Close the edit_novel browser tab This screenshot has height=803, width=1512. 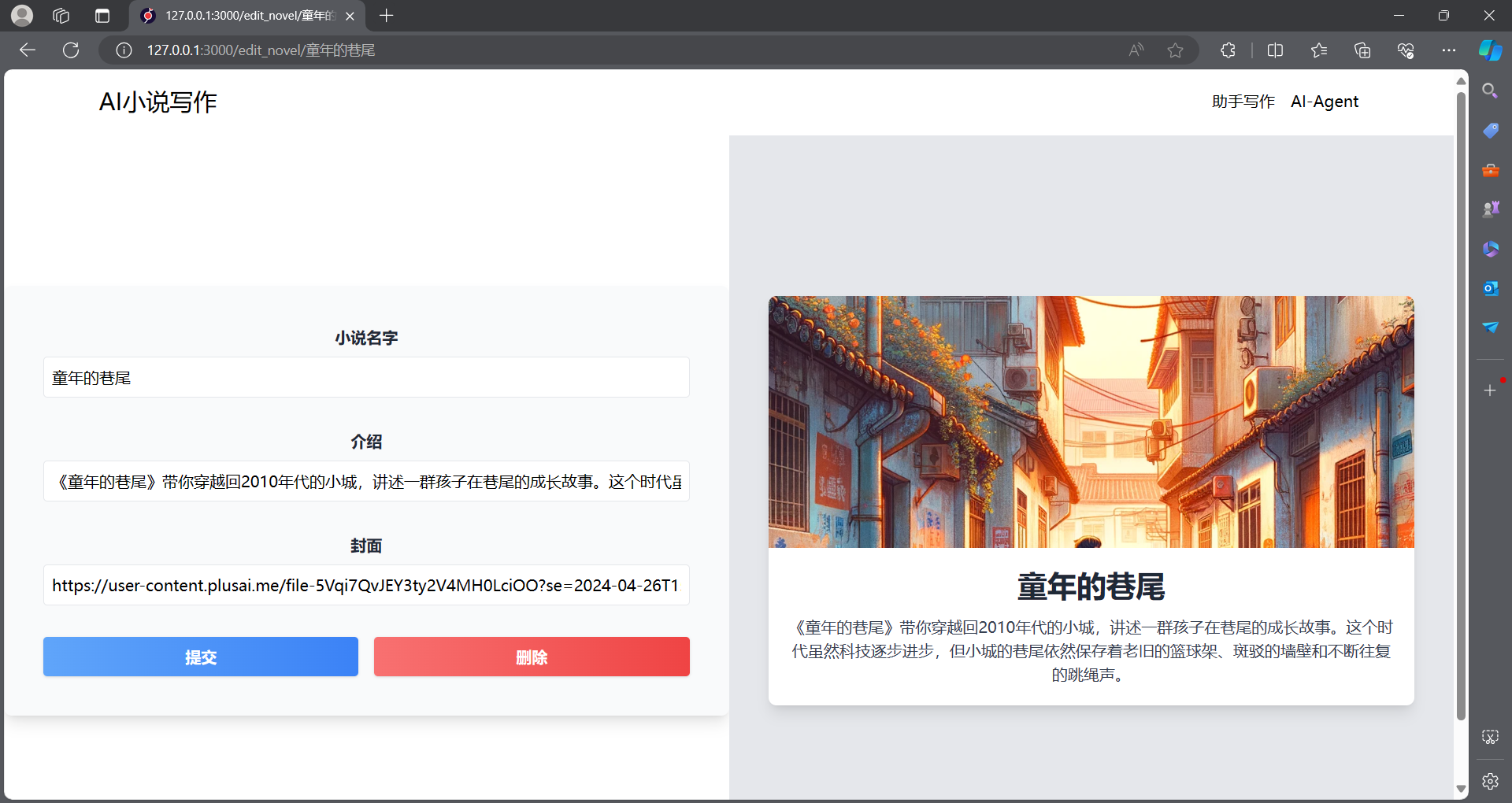click(x=350, y=16)
